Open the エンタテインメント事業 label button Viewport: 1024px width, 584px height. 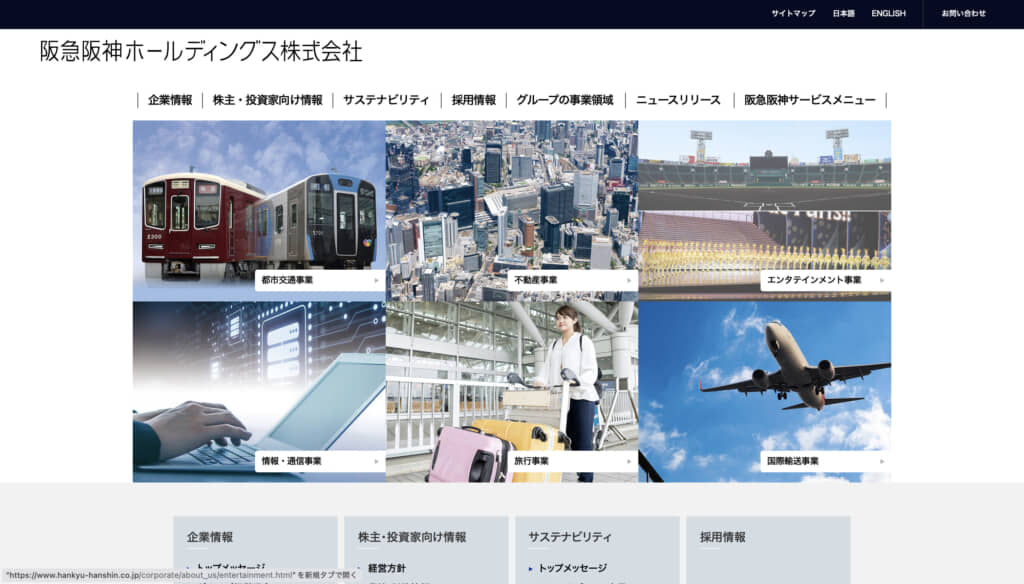825,280
